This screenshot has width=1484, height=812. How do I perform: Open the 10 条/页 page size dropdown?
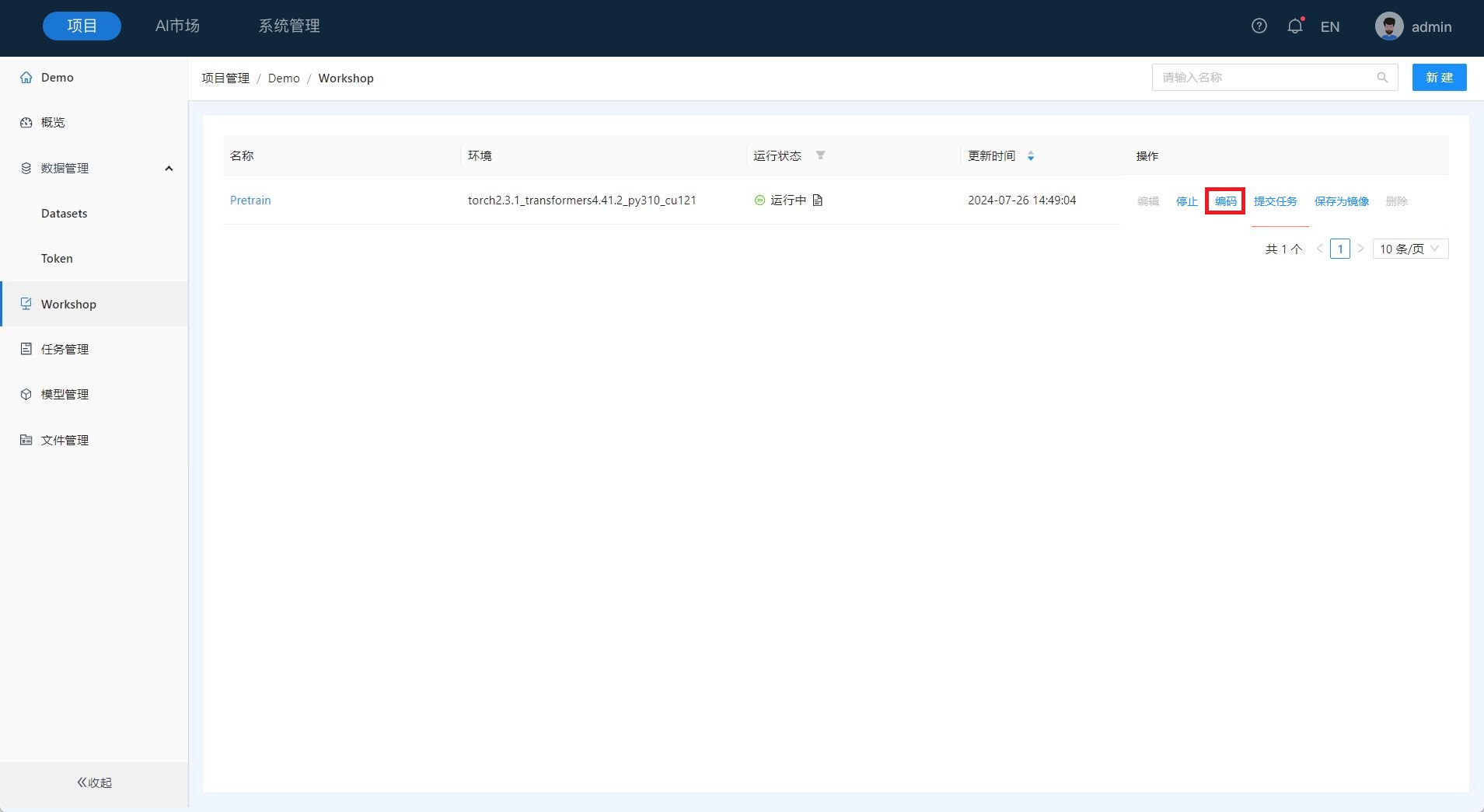[x=1409, y=249]
